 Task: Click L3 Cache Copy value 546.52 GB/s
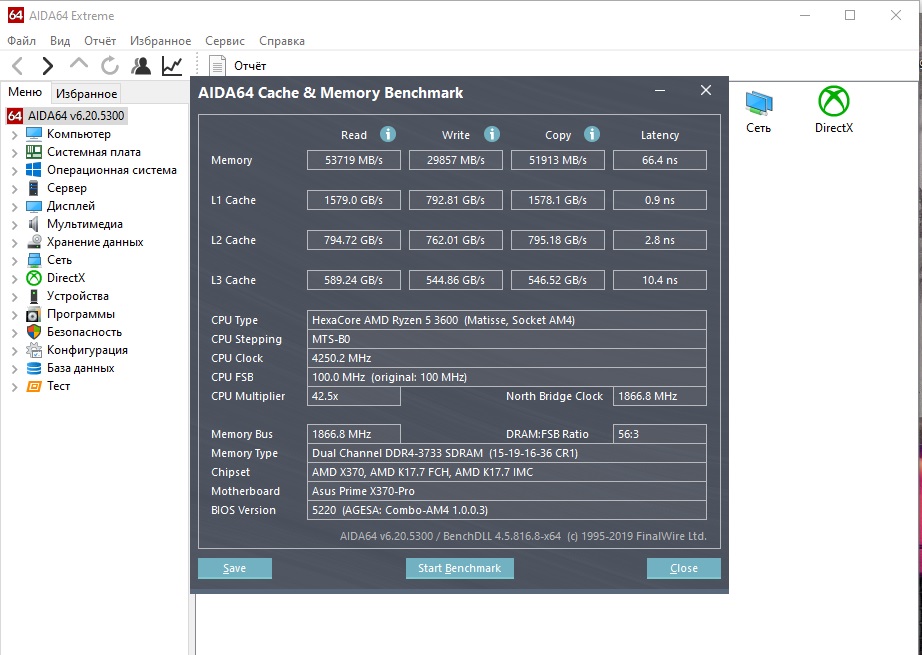coord(557,280)
